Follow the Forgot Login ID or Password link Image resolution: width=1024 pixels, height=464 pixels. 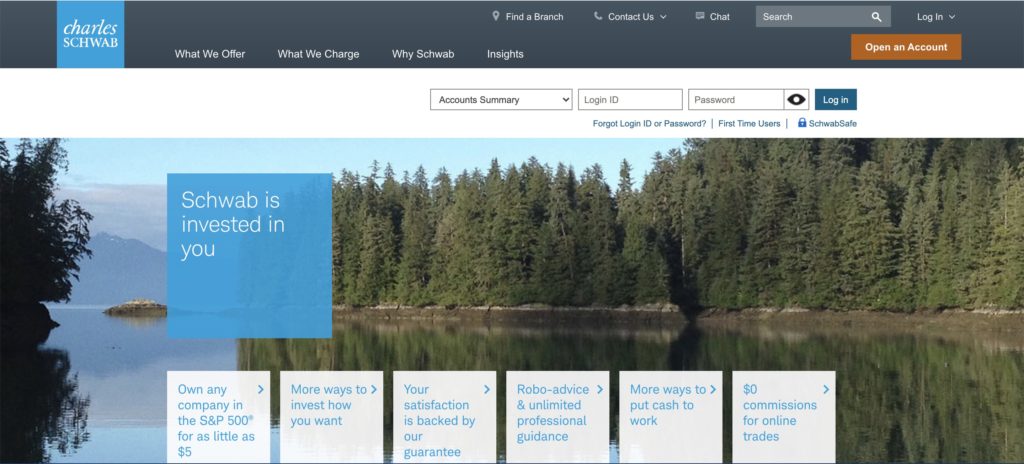pyautogui.click(x=649, y=124)
